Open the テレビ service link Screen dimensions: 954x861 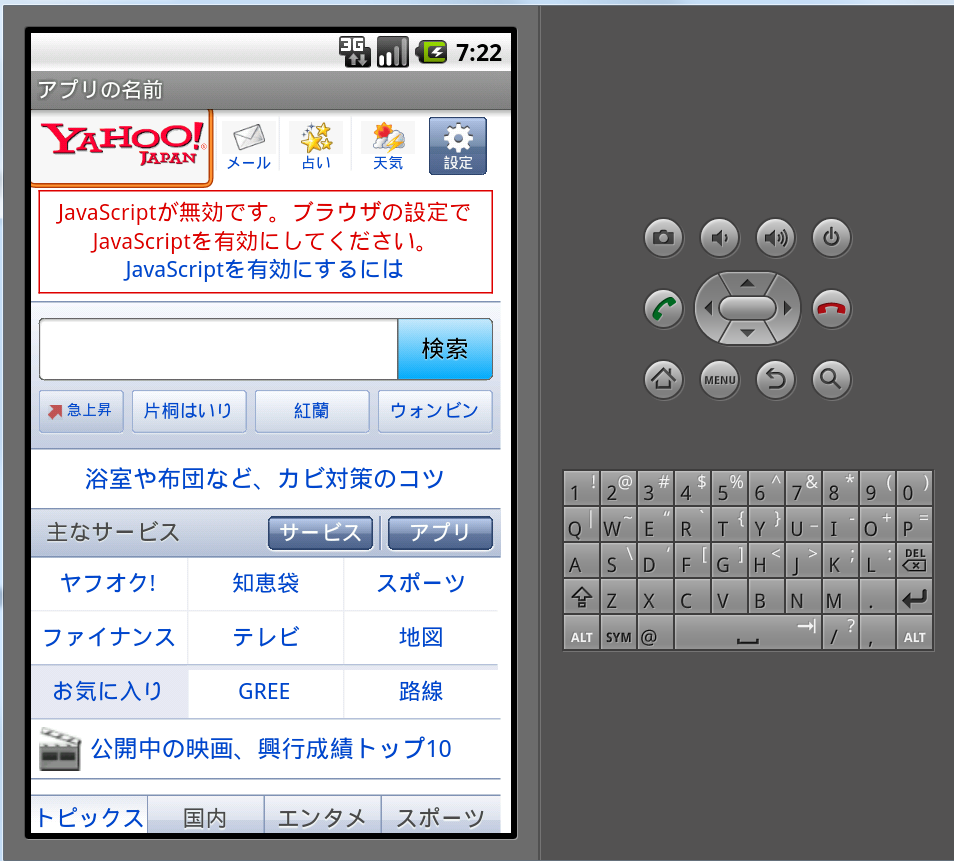pyautogui.click(x=265, y=638)
